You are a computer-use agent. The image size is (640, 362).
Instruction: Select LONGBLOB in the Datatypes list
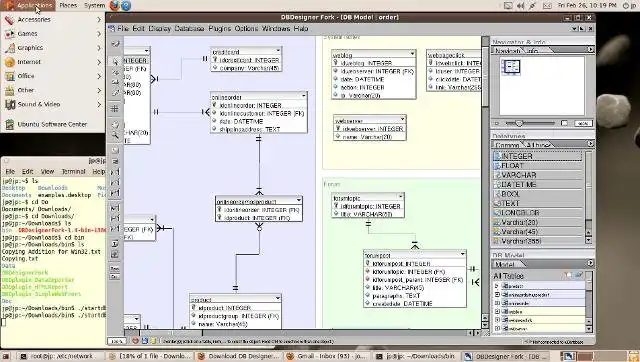[537, 213]
